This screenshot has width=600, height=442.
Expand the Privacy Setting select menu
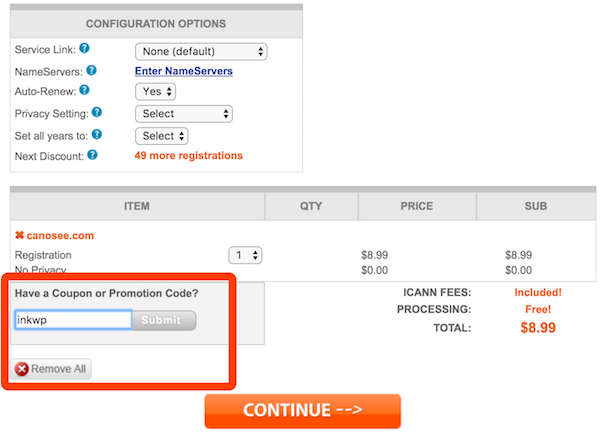pyautogui.click(x=184, y=114)
